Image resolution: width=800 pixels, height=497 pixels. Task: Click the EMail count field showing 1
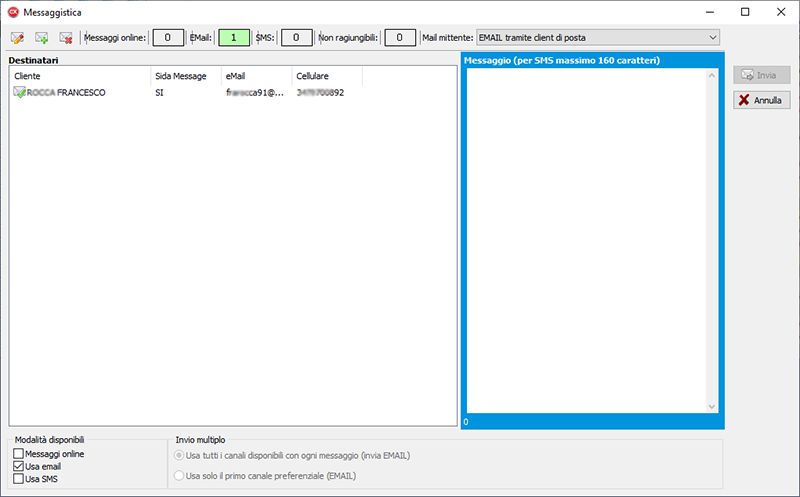[x=233, y=38]
